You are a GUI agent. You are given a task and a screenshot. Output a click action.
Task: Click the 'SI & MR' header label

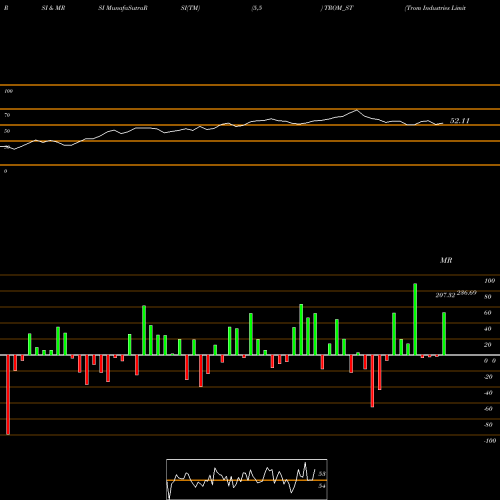[x=53, y=8]
